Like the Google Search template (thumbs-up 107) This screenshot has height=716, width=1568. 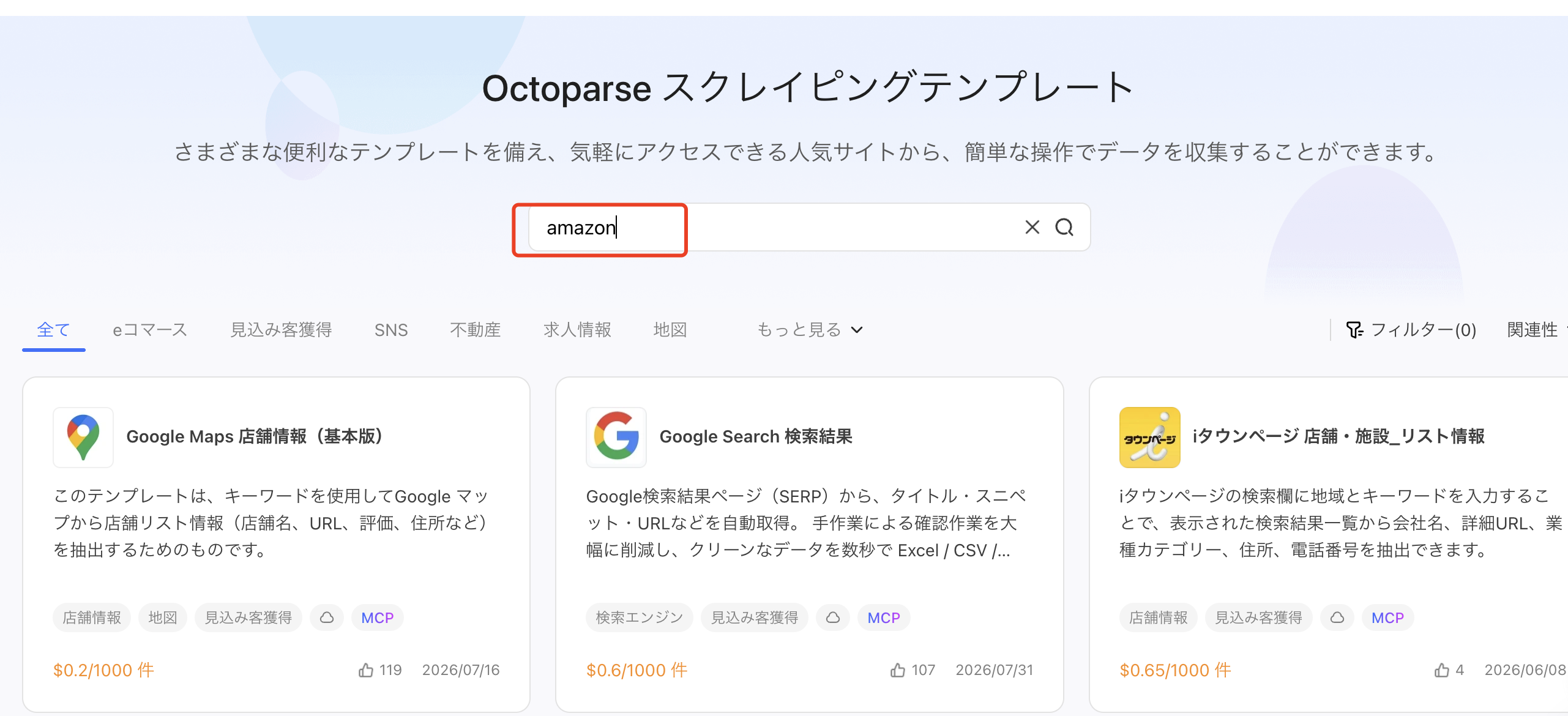[x=898, y=670]
